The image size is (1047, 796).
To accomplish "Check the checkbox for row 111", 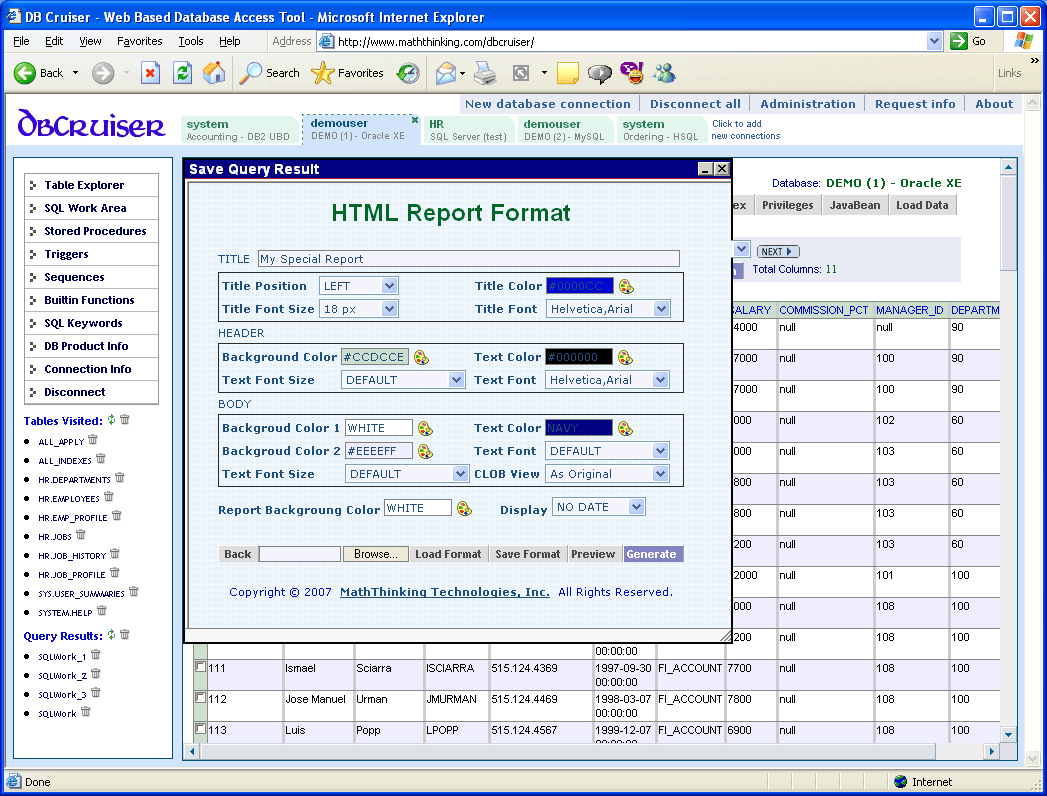I will [x=201, y=667].
